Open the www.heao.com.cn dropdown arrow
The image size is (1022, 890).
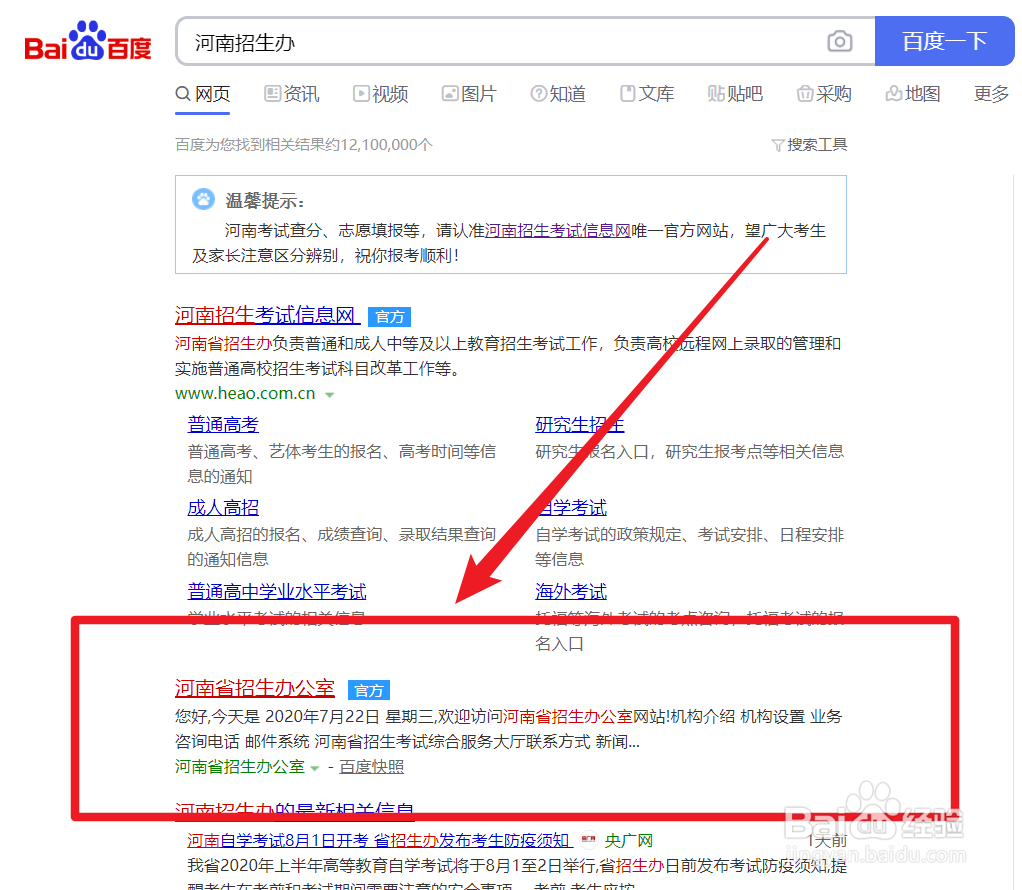328,393
